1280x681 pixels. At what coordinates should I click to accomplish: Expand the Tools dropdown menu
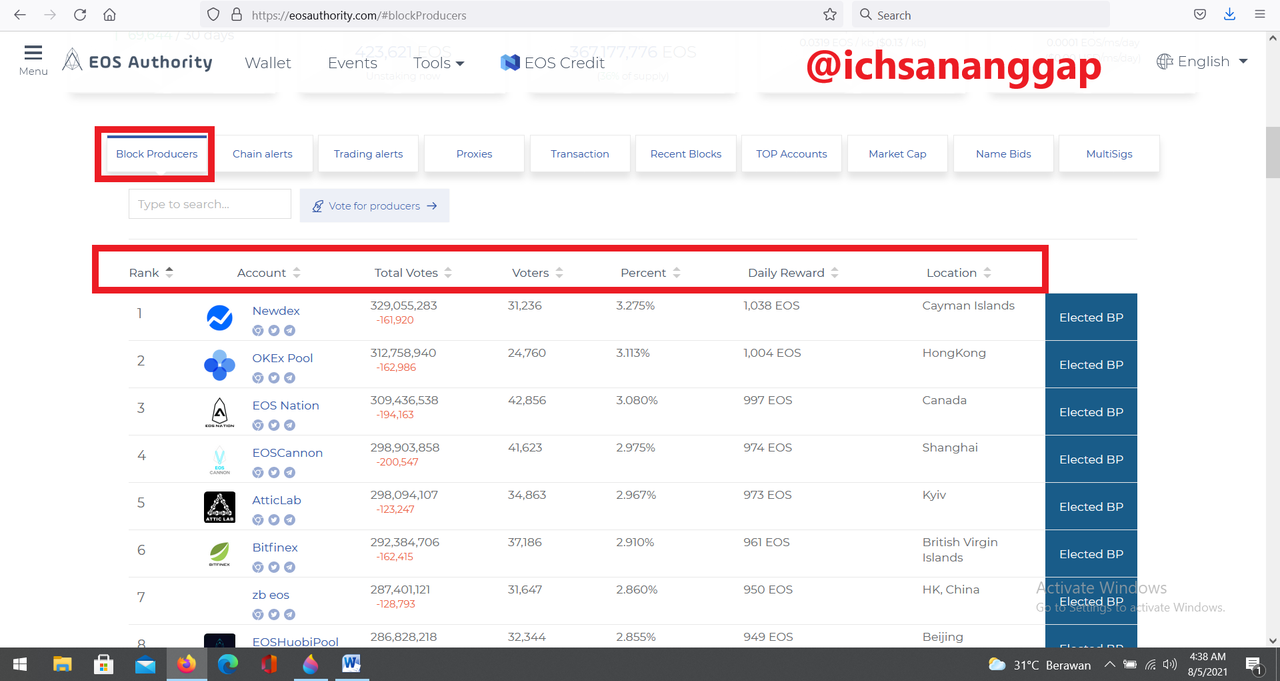coord(439,62)
